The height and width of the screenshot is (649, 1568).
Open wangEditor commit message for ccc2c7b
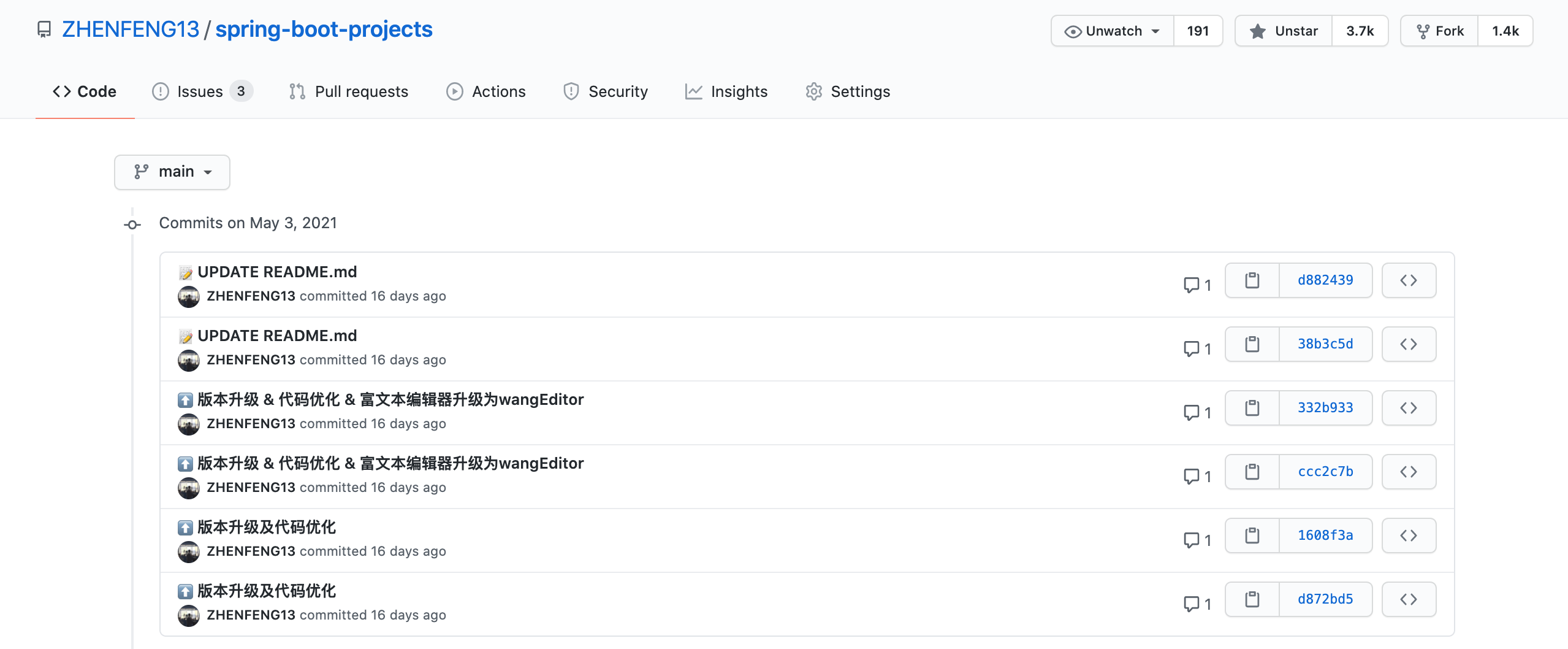(x=390, y=463)
